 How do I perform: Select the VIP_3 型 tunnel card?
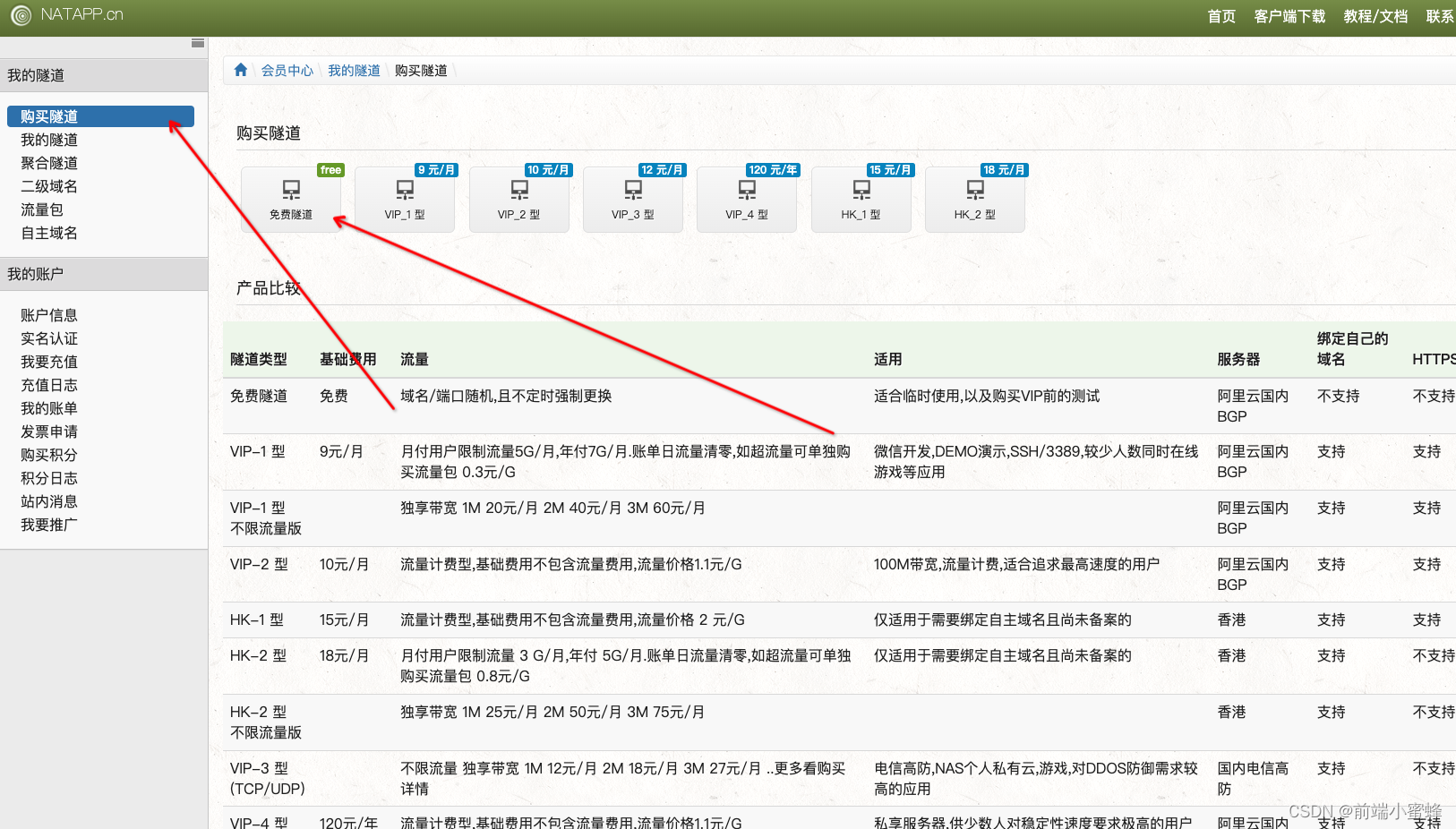tap(633, 200)
